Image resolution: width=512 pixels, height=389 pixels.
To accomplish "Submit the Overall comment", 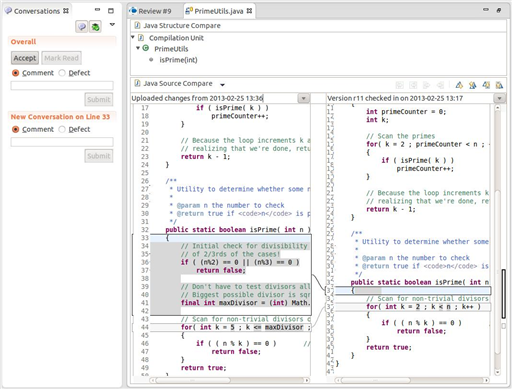I will (99, 99).
